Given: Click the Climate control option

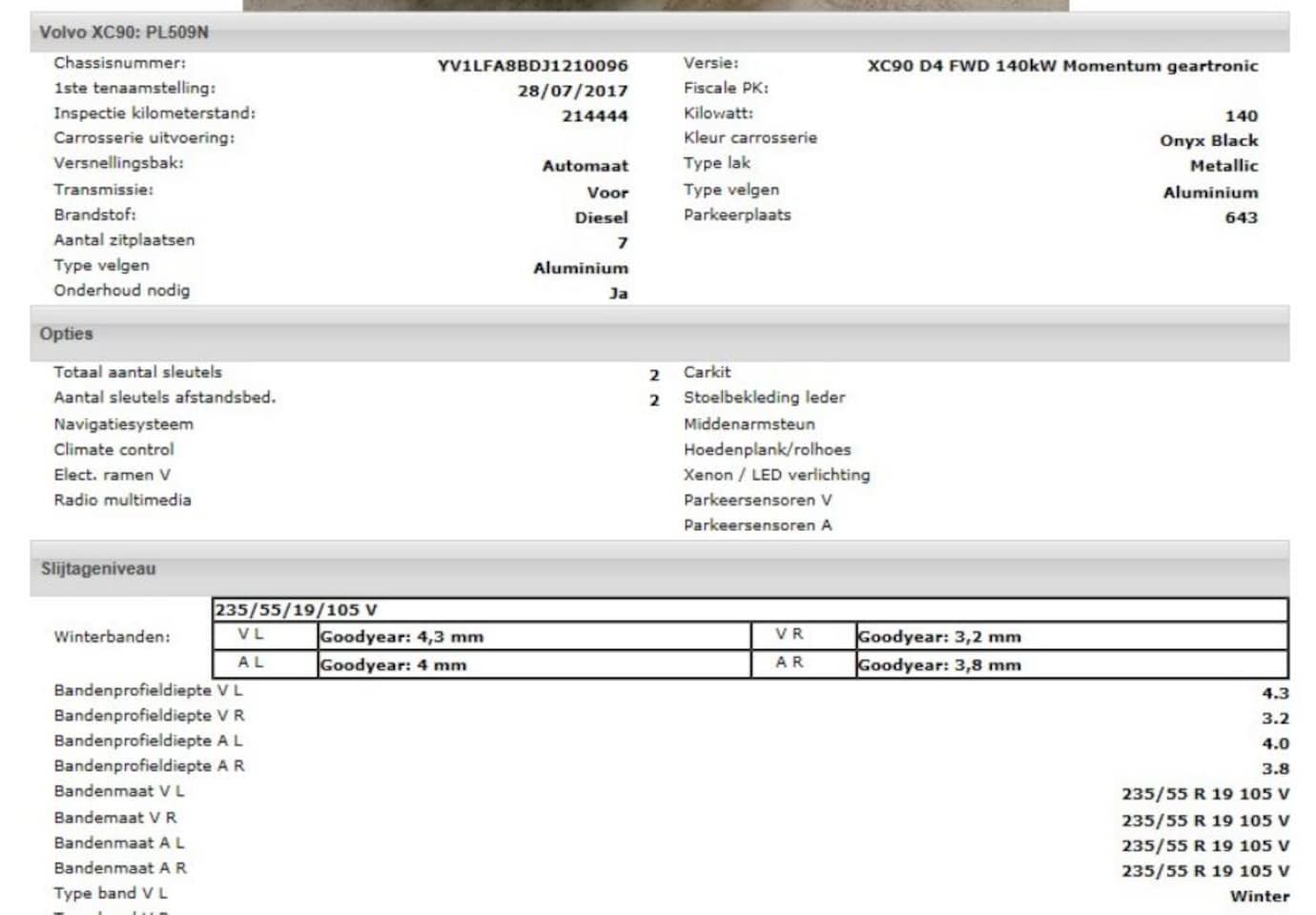Looking at the screenshot, I should click(x=113, y=449).
